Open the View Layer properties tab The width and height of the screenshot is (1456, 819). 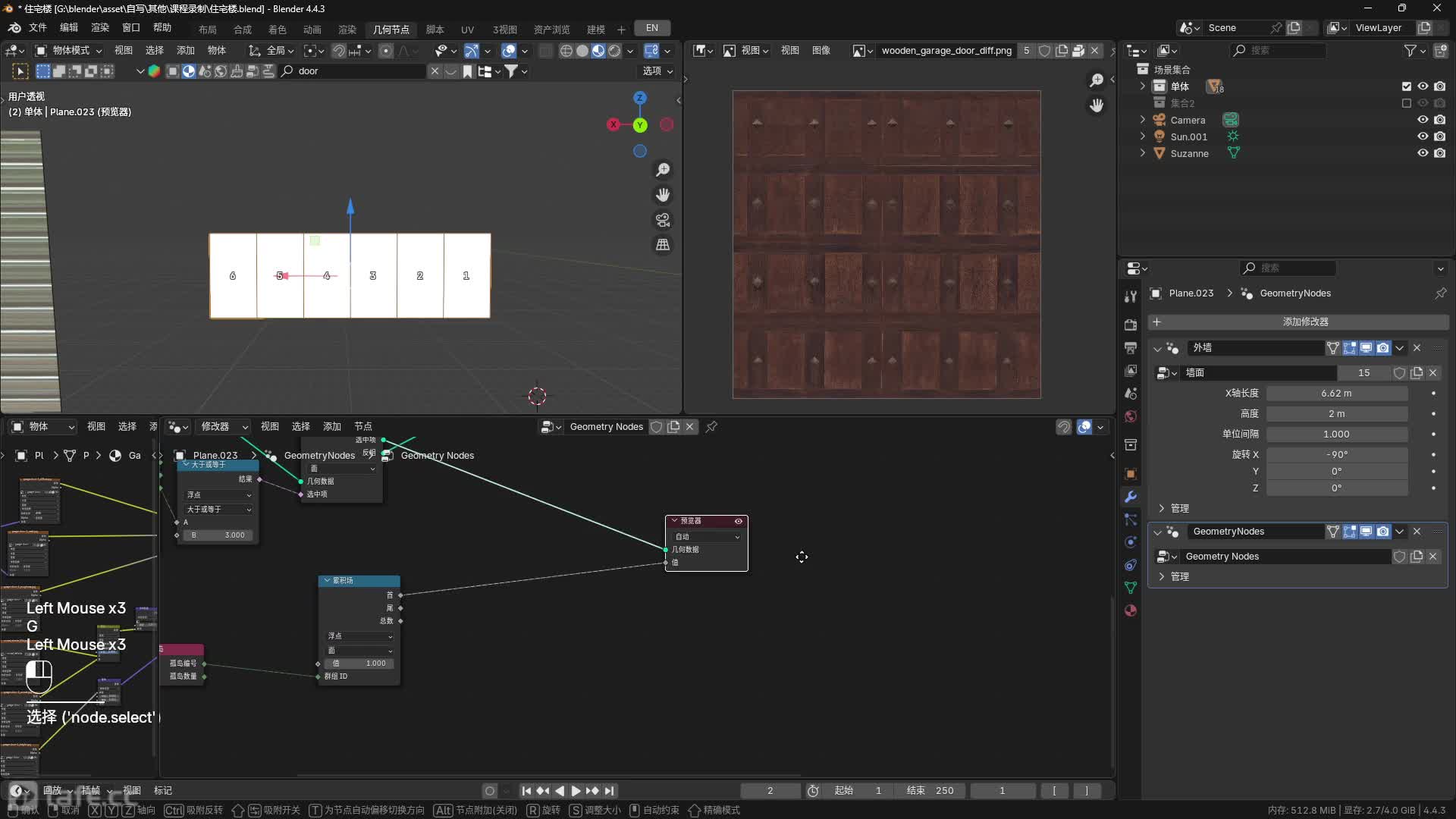[x=1130, y=370]
